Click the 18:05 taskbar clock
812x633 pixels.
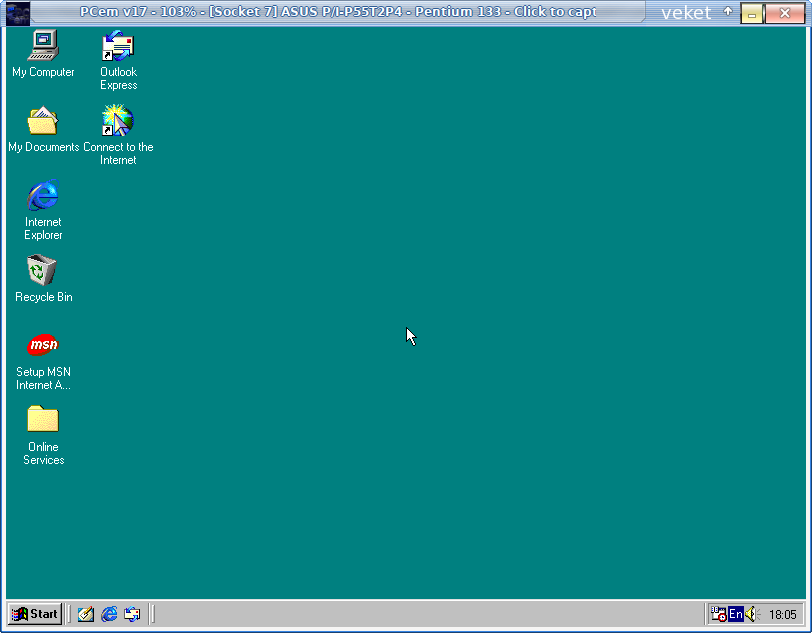(x=782, y=615)
